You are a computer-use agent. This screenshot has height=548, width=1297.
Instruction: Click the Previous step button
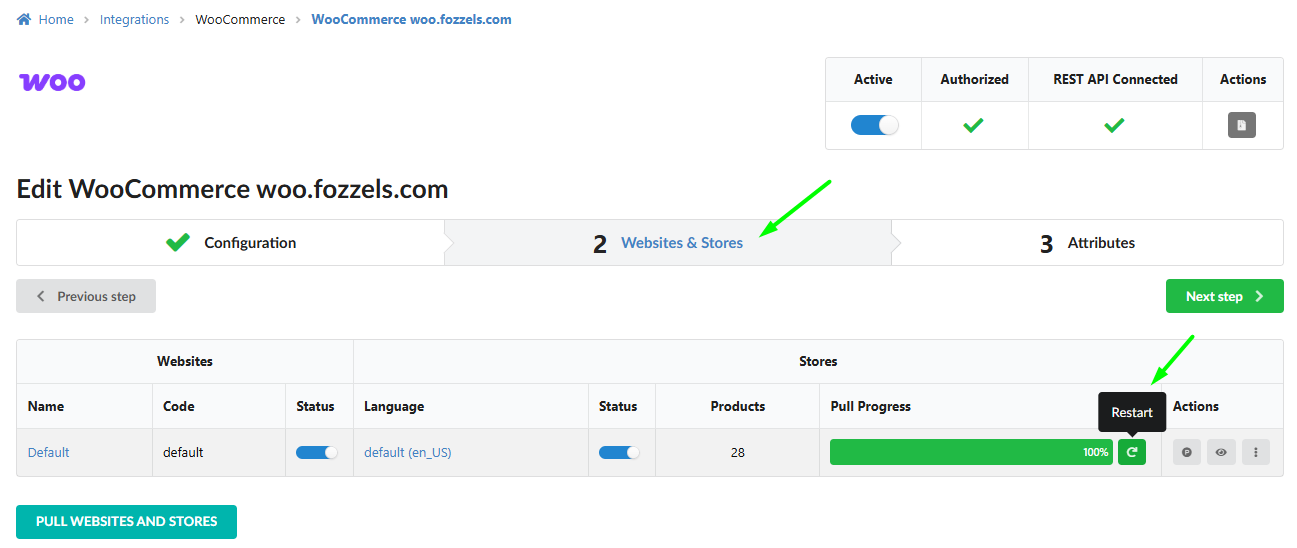pyautogui.click(x=86, y=296)
